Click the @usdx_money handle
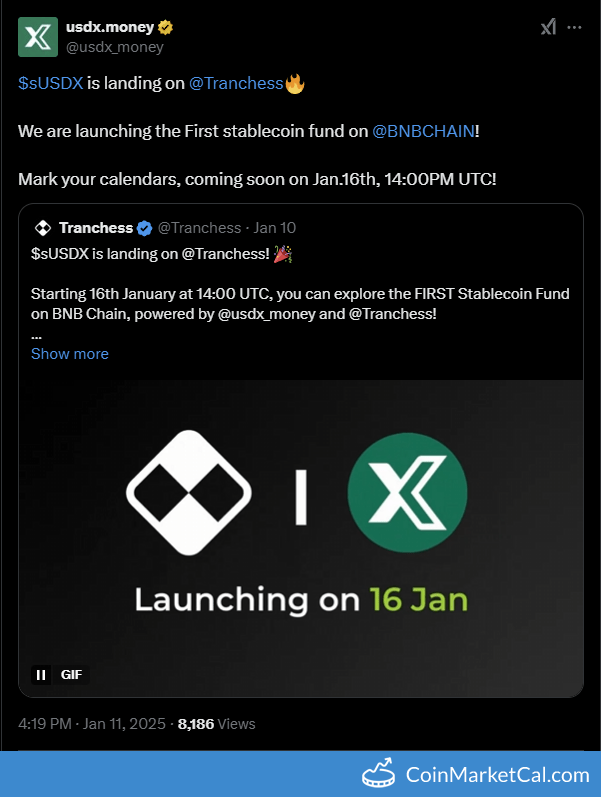 115,46
